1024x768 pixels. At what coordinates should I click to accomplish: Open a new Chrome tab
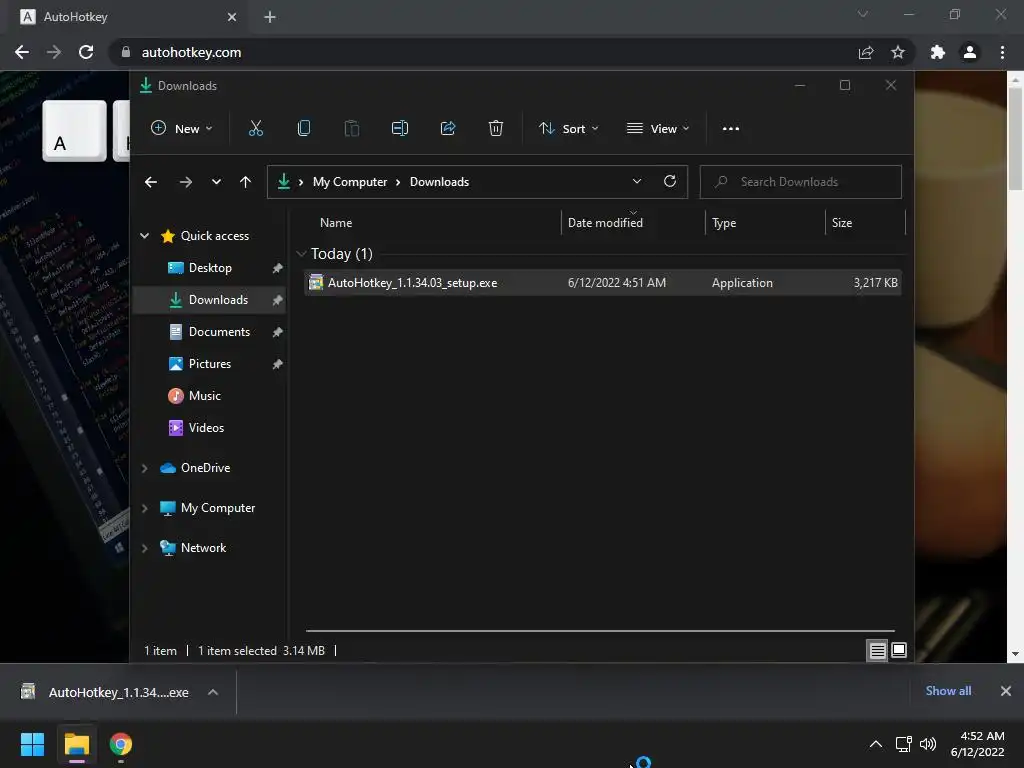[270, 17]
